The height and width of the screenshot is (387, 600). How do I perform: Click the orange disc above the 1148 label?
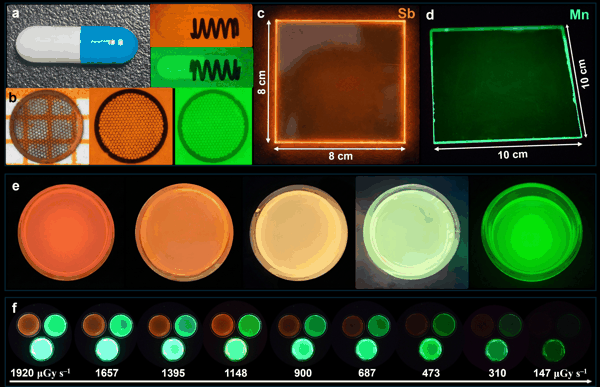click(x=222, y=325)
